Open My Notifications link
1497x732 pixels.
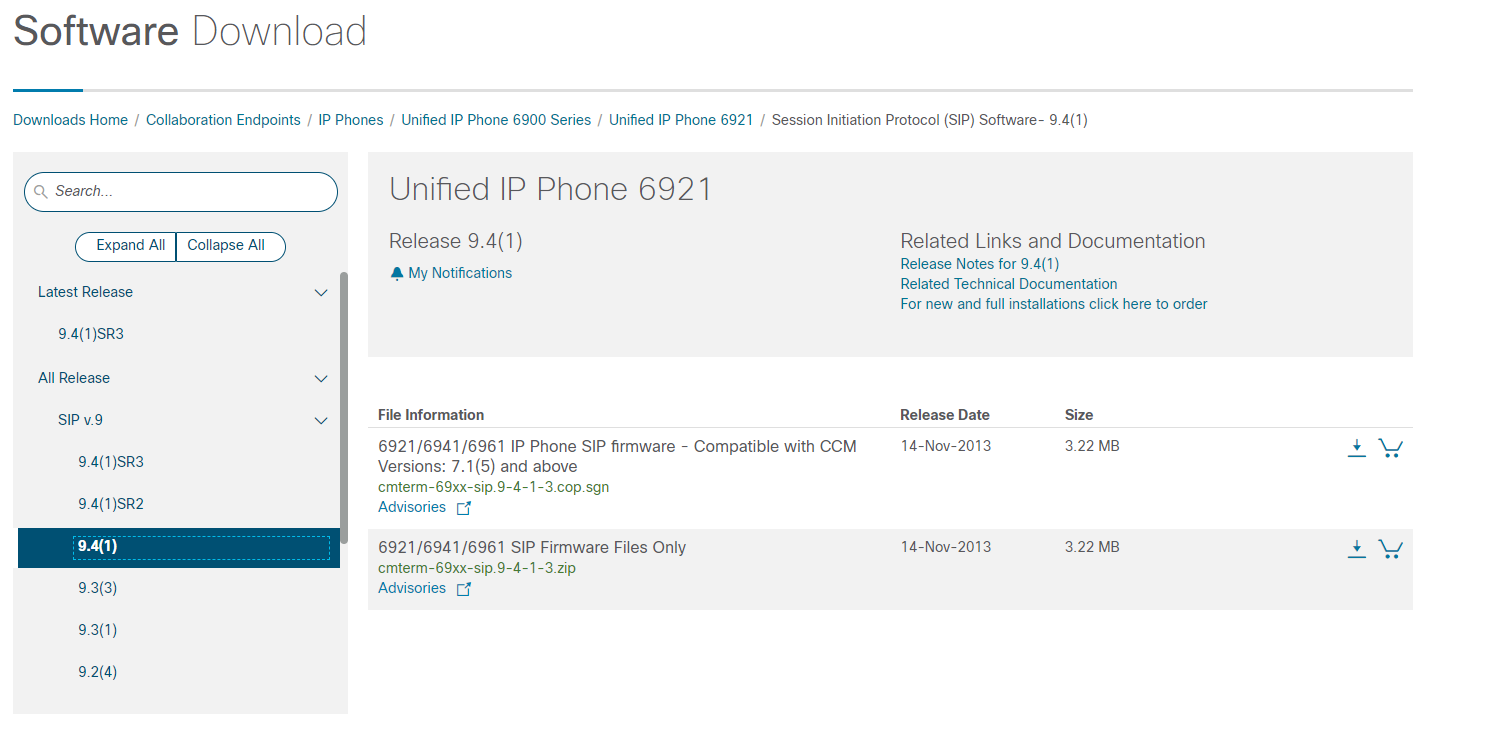[460, 273]
